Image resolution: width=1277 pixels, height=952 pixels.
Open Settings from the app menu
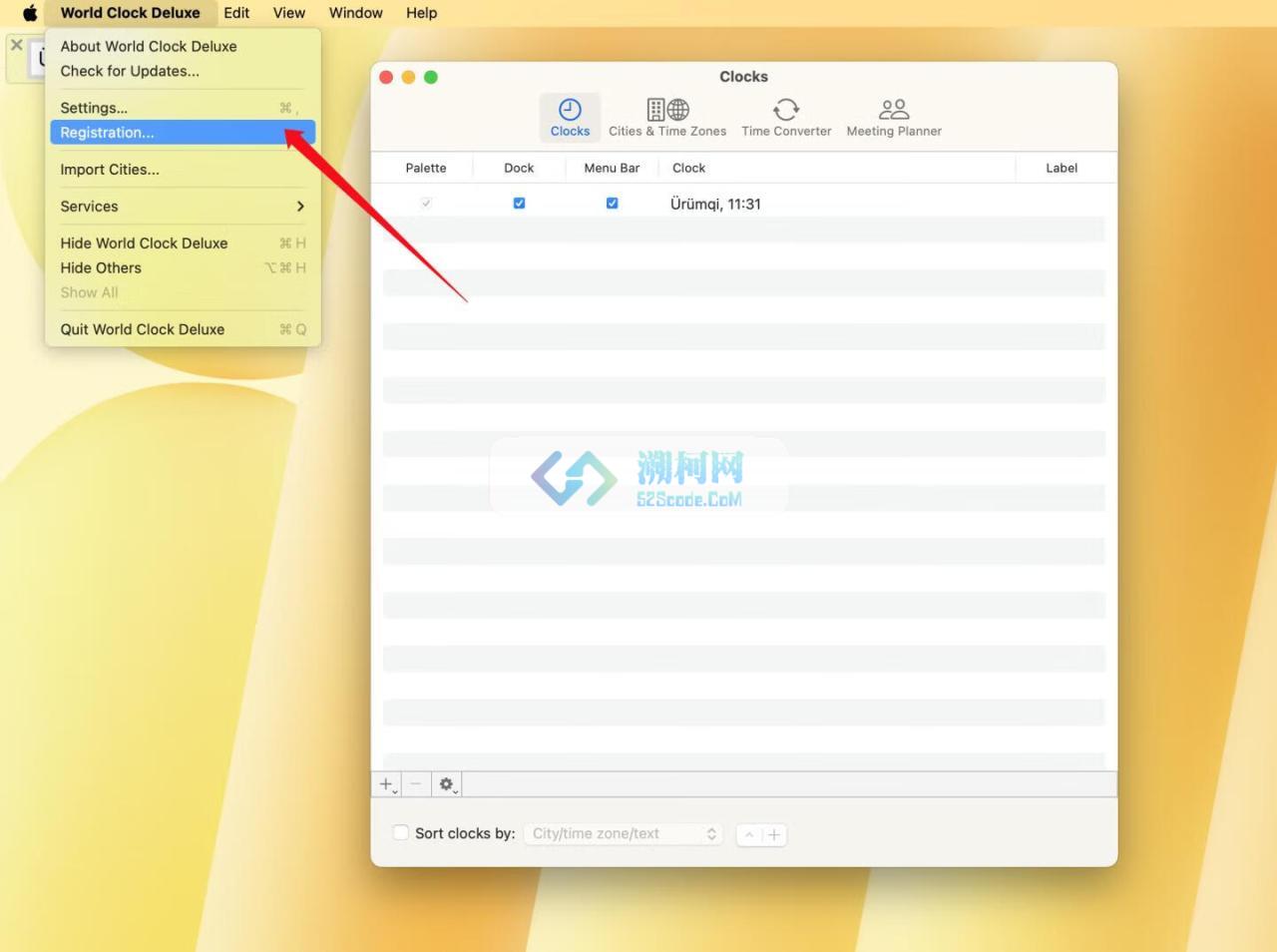click(x=183, y=108)
